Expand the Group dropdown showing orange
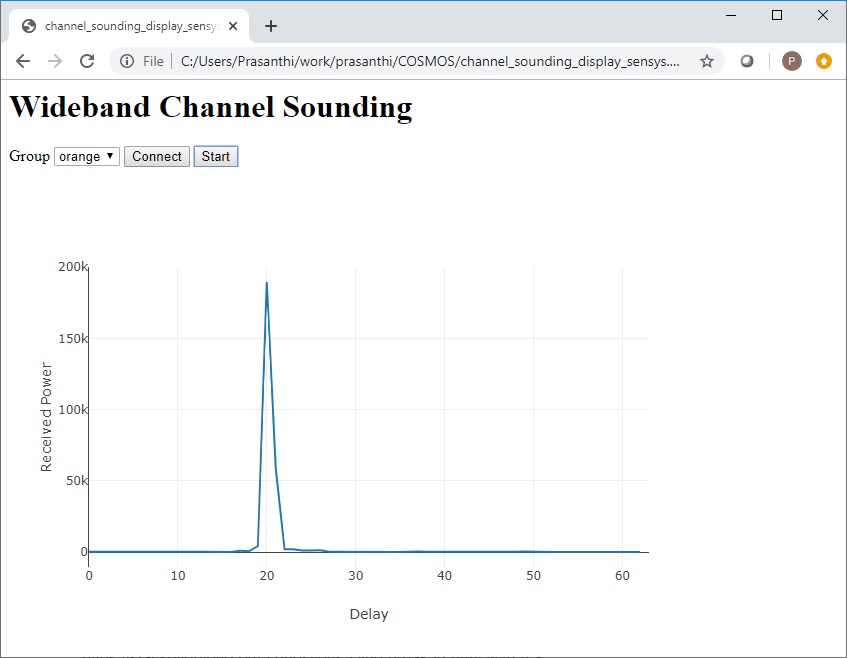This screenshot has height=658, width=847. coord(87,156)
